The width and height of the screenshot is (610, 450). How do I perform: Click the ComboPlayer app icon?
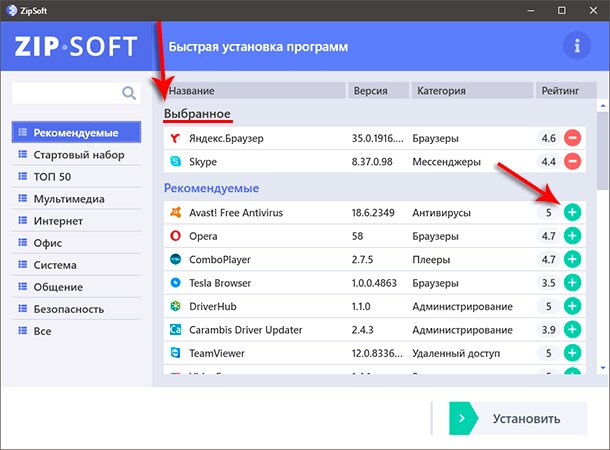coord(175,259)
